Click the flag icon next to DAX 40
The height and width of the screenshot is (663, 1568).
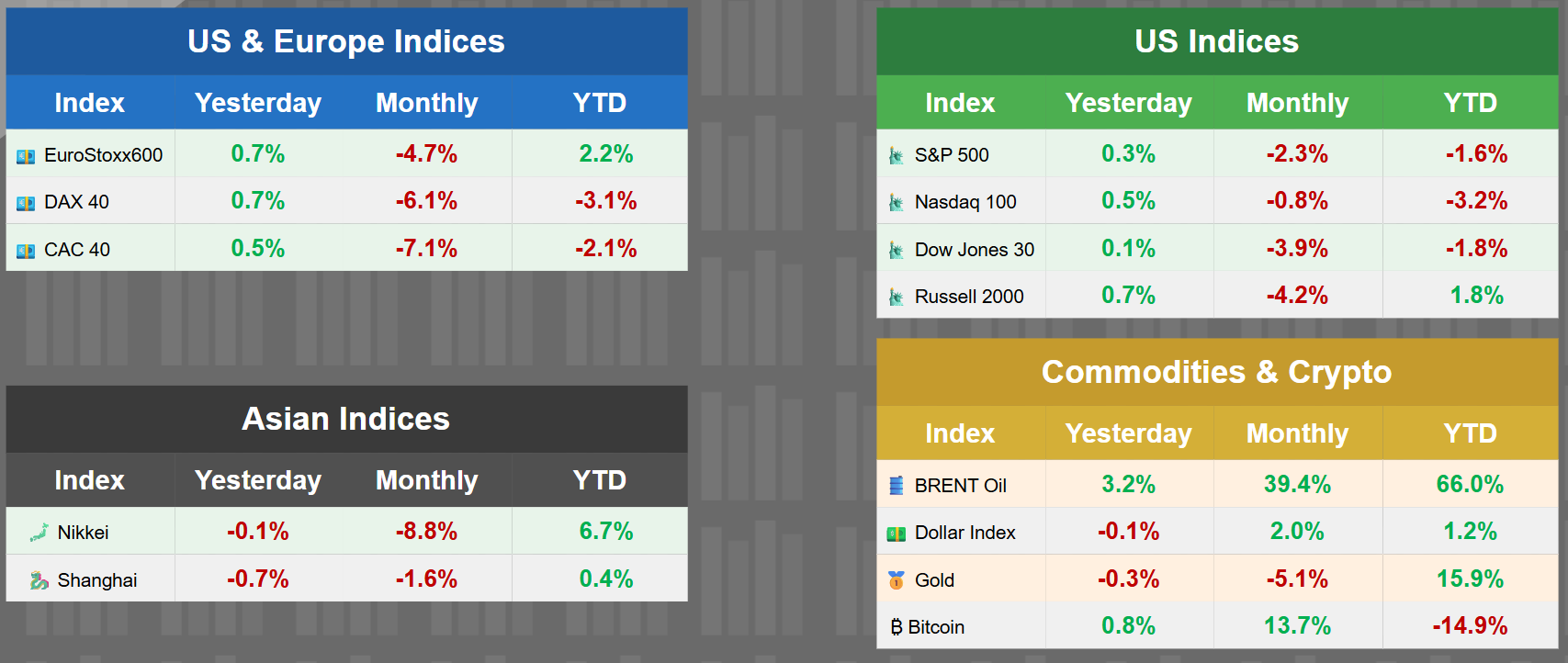tap(26, 203)
